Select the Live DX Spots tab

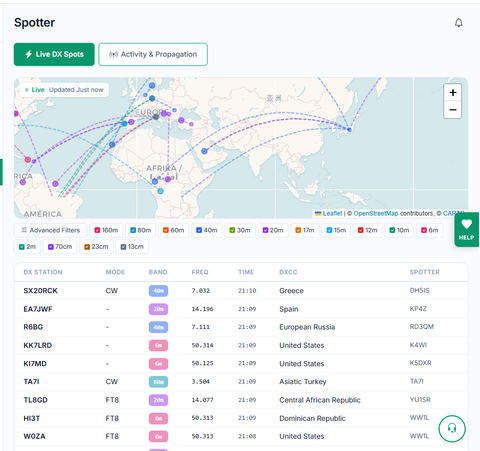54,54
